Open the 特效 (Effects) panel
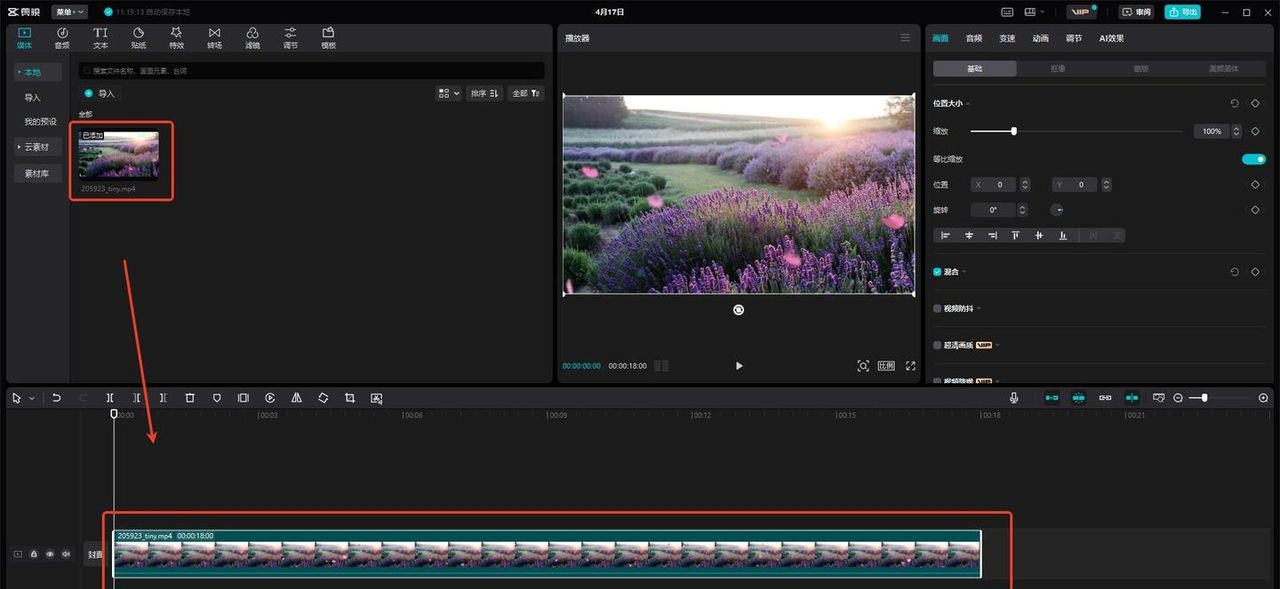1280x589 pixels. pyautogui.click(x=176, y=37)
